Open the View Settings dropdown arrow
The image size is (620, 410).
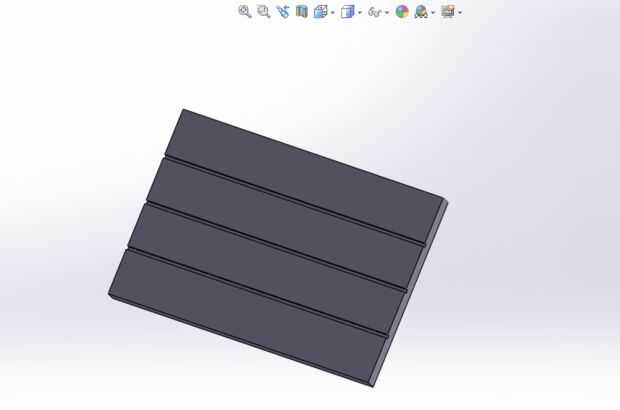(460, 13)
